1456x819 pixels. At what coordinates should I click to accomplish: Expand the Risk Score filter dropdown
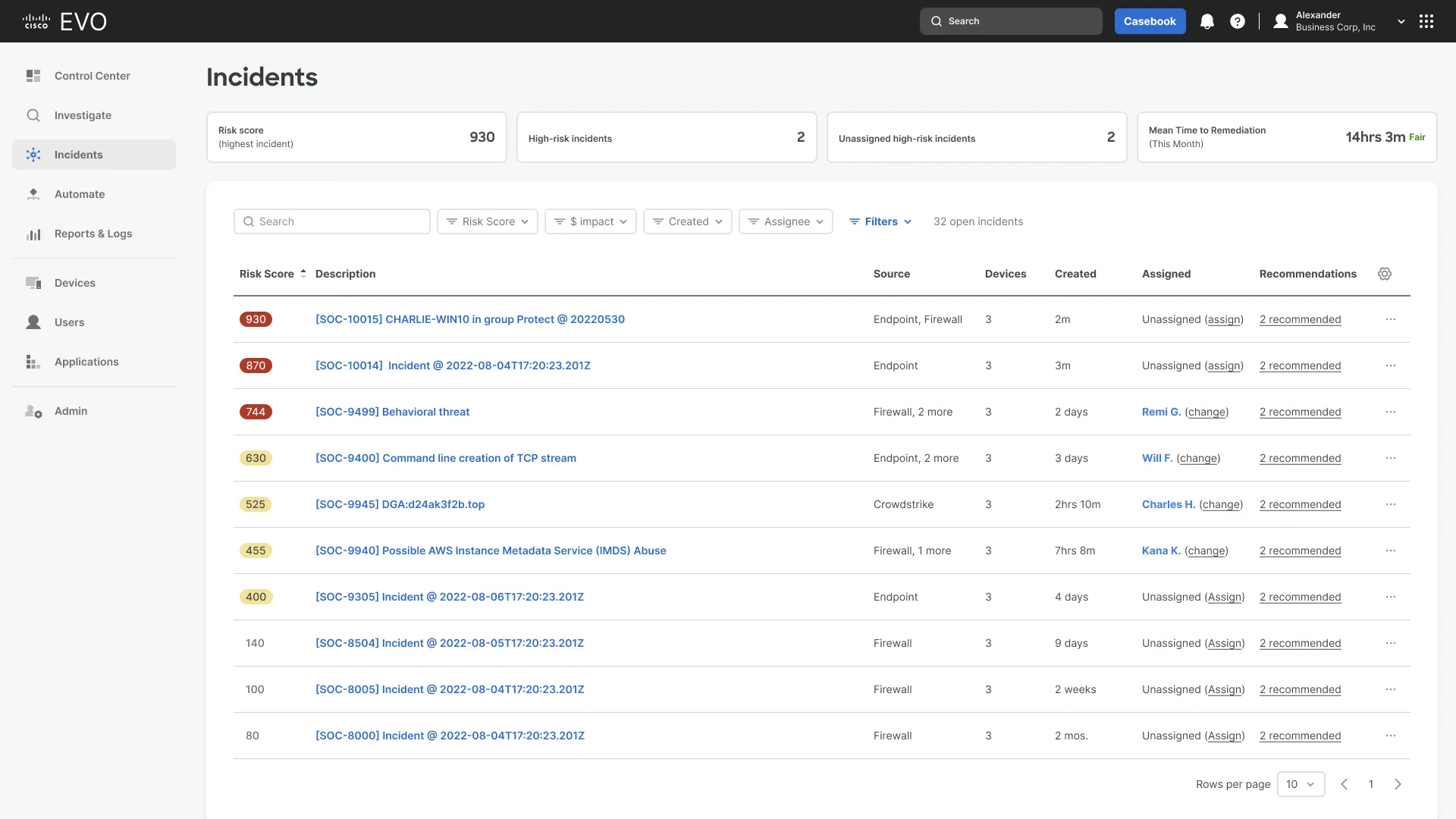[488, 221]
